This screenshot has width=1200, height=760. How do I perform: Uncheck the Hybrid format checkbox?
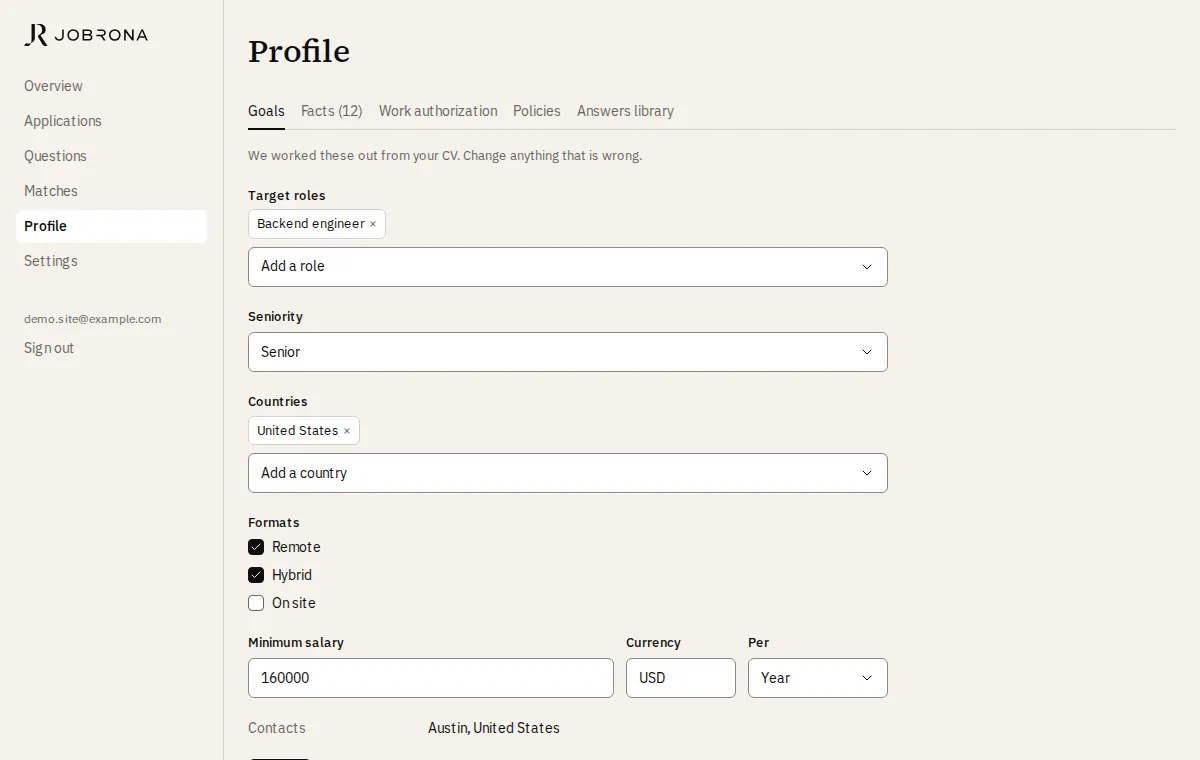click(x=256, y=575)
